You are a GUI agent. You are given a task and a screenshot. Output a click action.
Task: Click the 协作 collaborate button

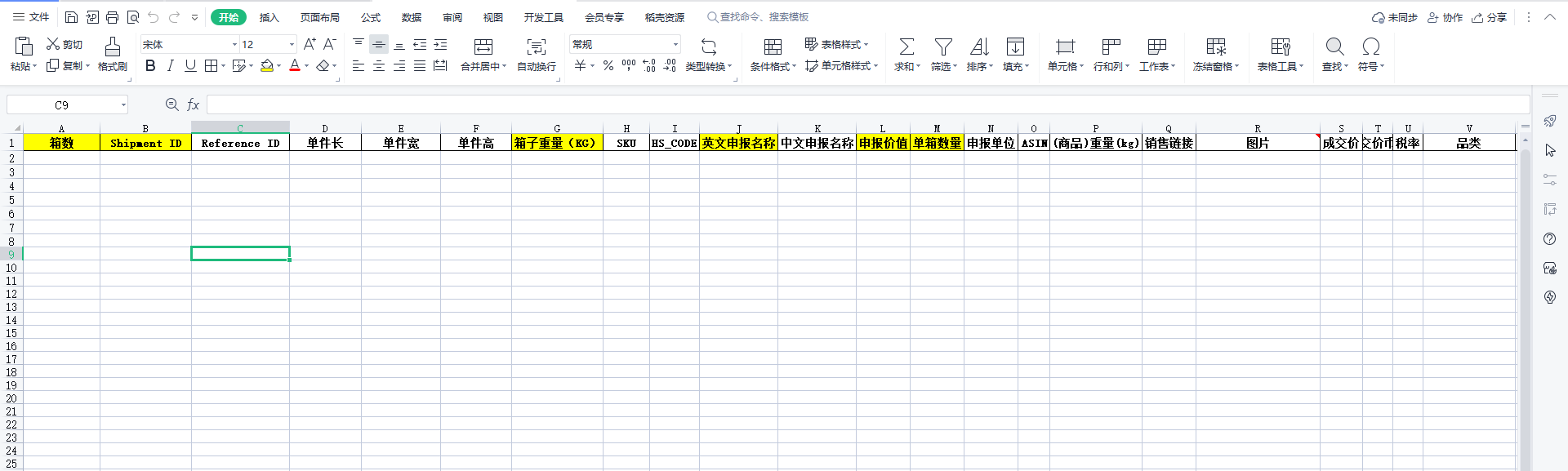tap(1445, 17)
